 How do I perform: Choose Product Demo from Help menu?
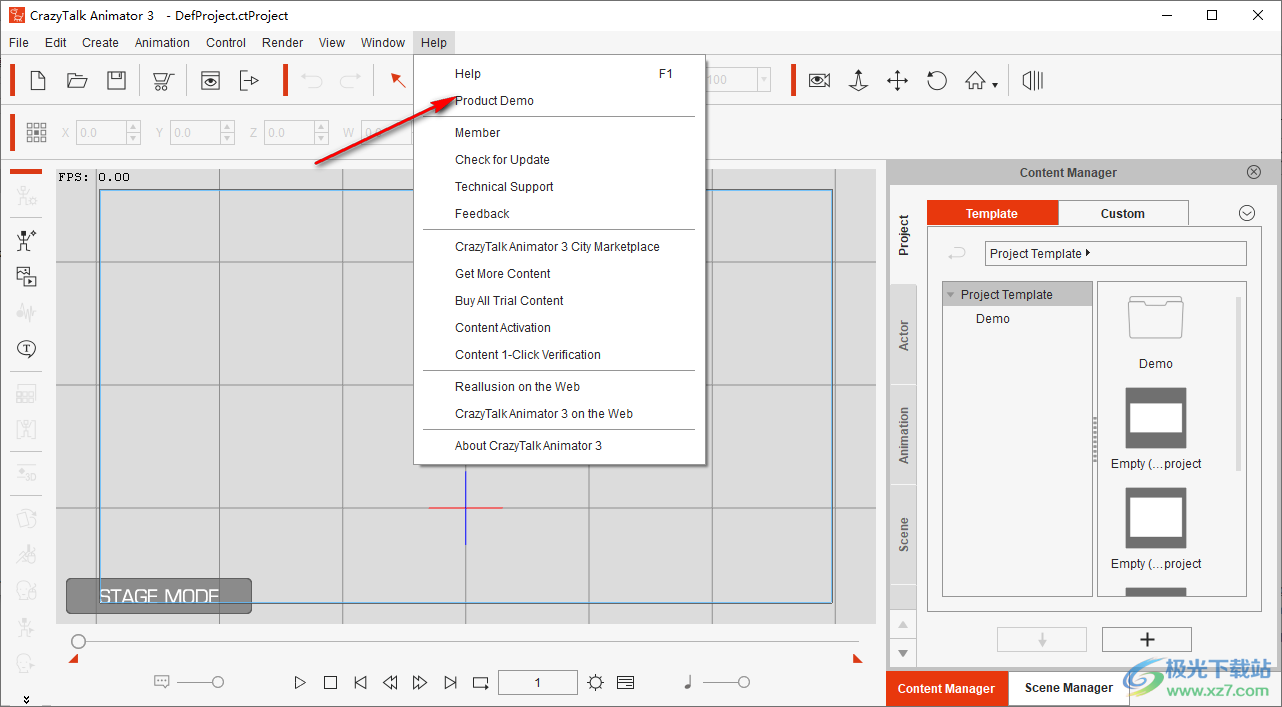coord(494,101)
